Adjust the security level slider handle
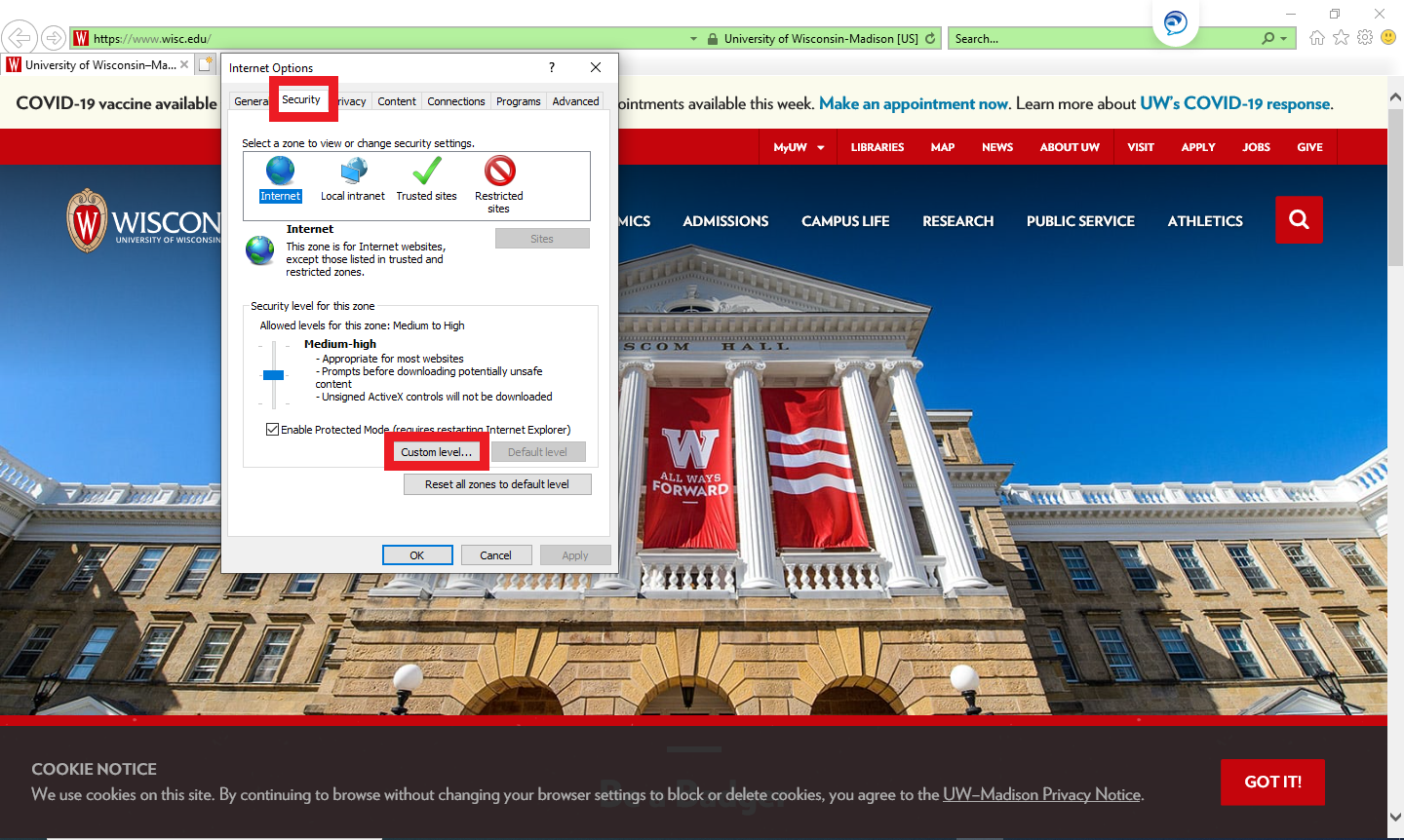The width and height of the screenshot is (1404, 840). [273, 375]
